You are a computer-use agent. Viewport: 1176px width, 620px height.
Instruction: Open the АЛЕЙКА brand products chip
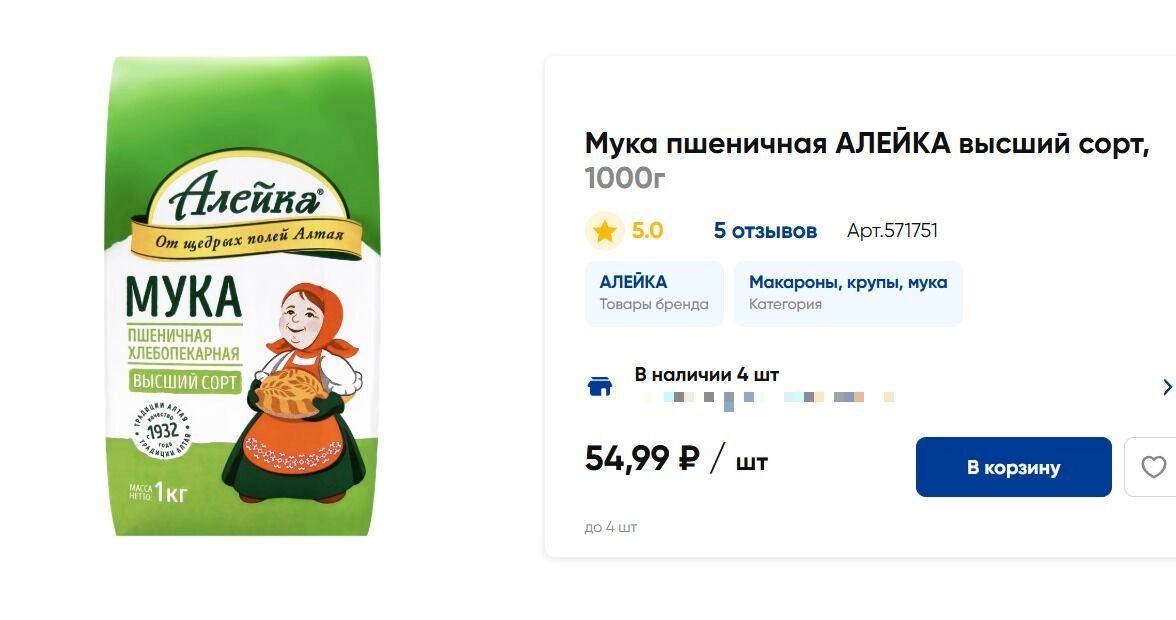point(654,293)
